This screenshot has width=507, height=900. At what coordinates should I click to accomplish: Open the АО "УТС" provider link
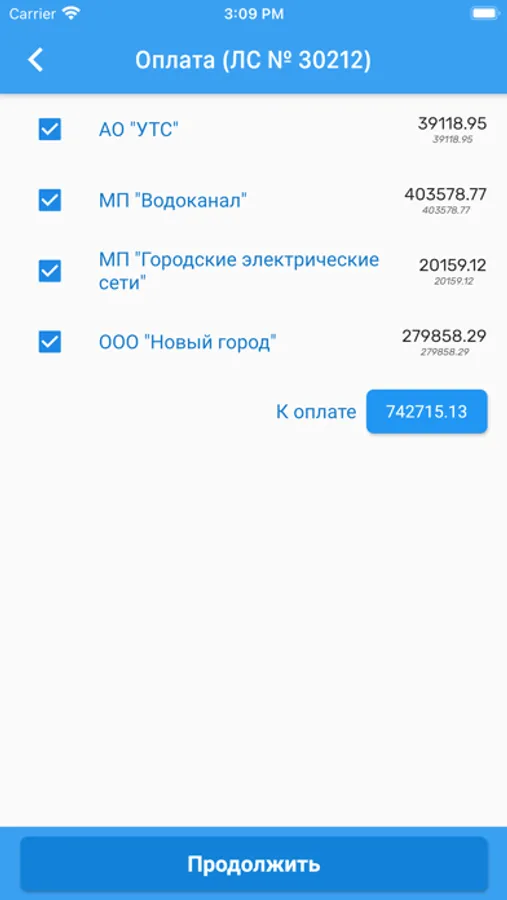coord(139,130)
